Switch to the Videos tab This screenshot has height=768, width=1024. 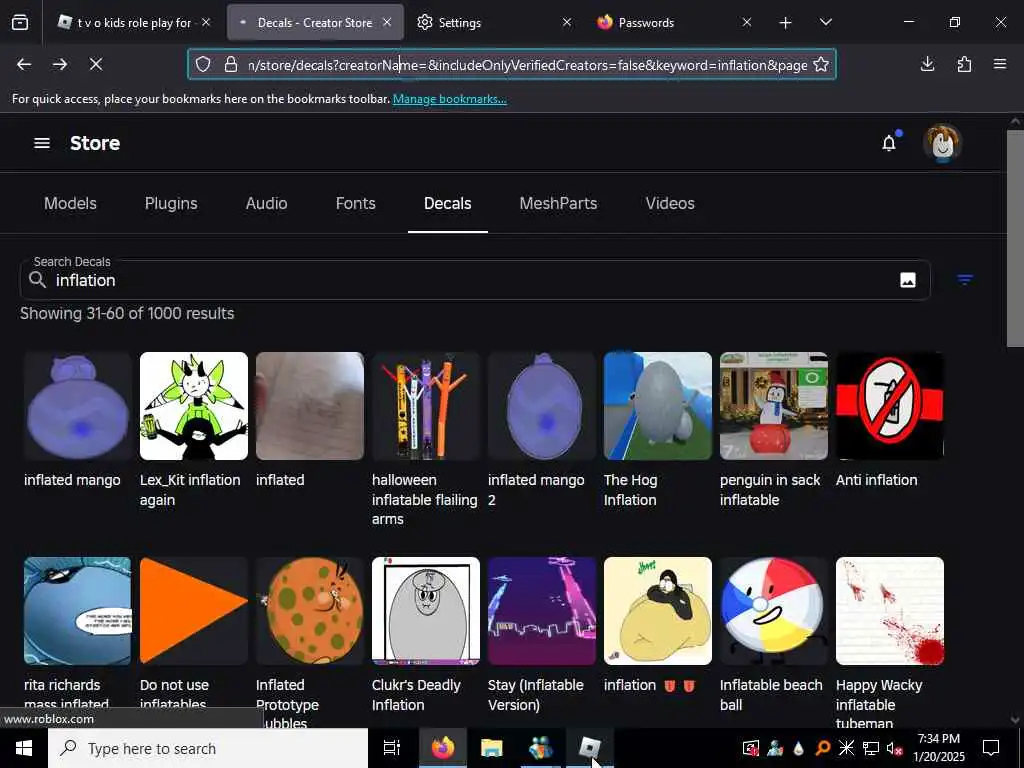[670, 203]
